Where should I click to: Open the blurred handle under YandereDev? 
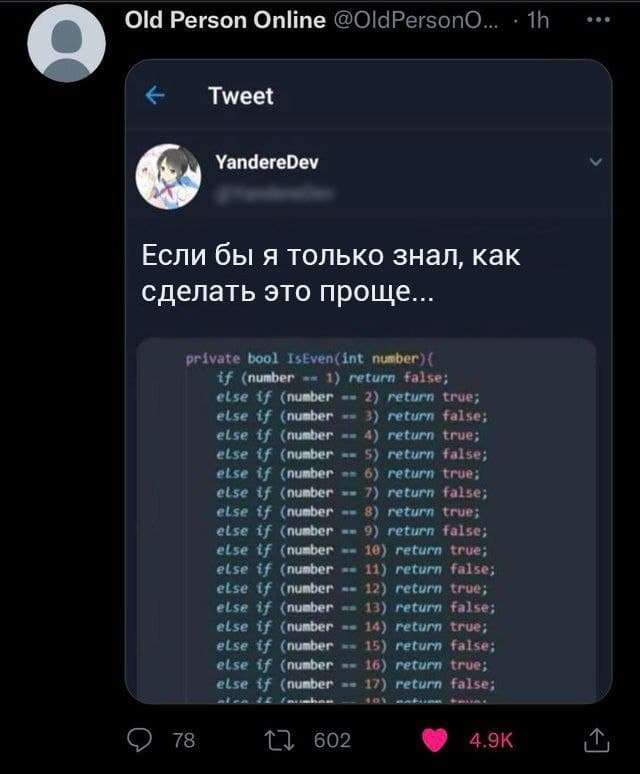274,194
